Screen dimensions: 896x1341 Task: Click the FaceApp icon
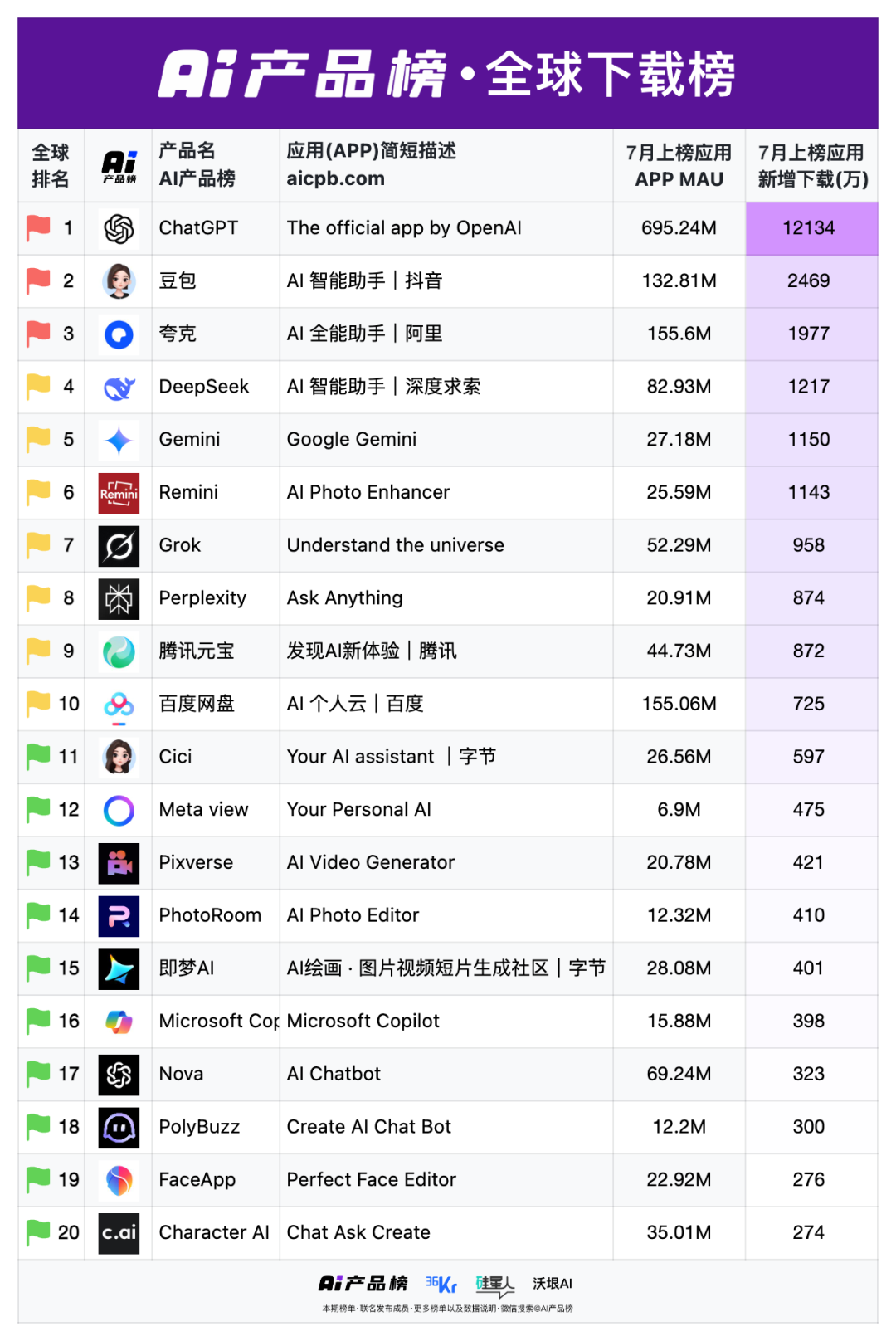pos(119,1180)
